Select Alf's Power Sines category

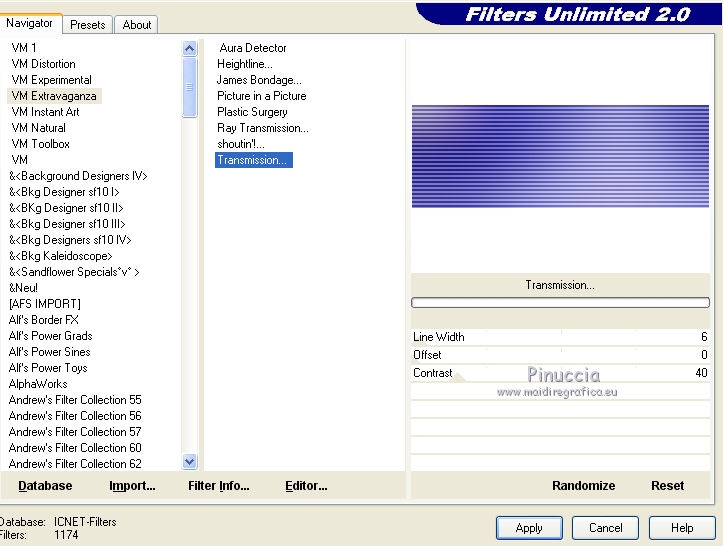click(x=49, y=352)
